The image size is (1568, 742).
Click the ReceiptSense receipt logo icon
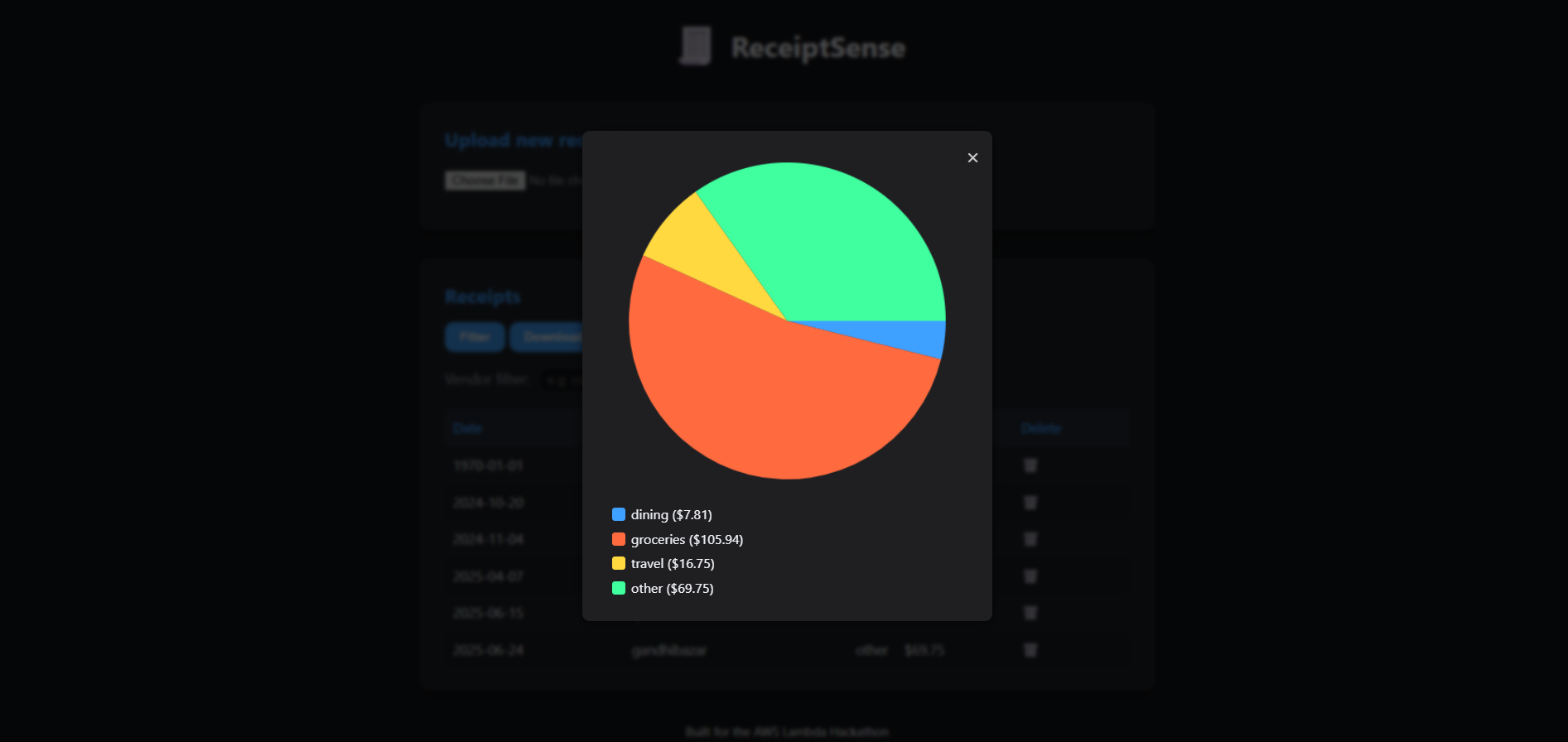pyautogui.click(x=696, y=46)
